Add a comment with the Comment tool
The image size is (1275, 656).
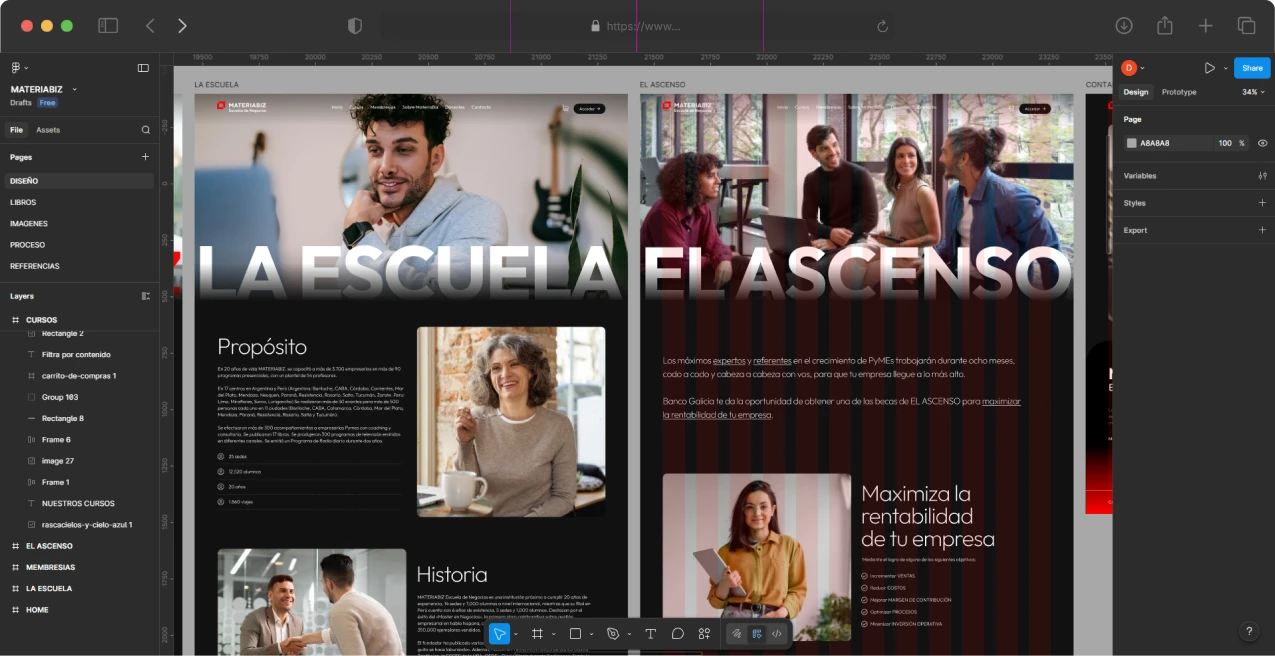677,634
